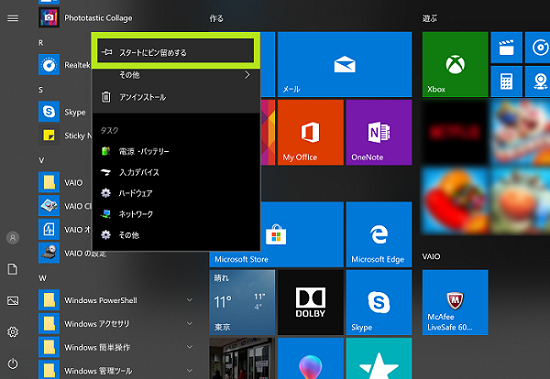Open the hamburger menu at top left

pyautogui.click(x=13, y=18)
